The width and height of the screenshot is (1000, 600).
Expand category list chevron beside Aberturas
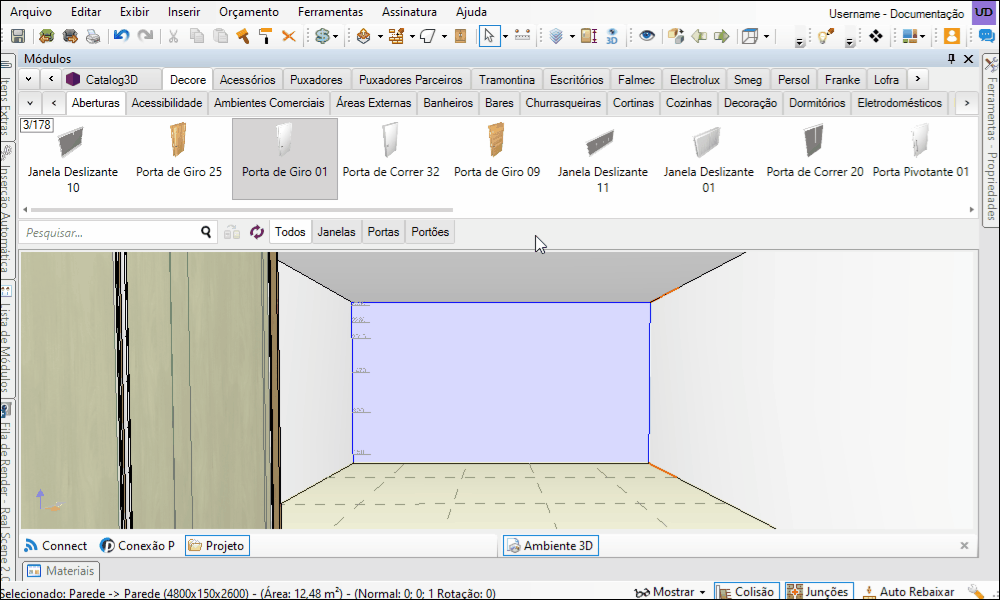tap(30, 103)
